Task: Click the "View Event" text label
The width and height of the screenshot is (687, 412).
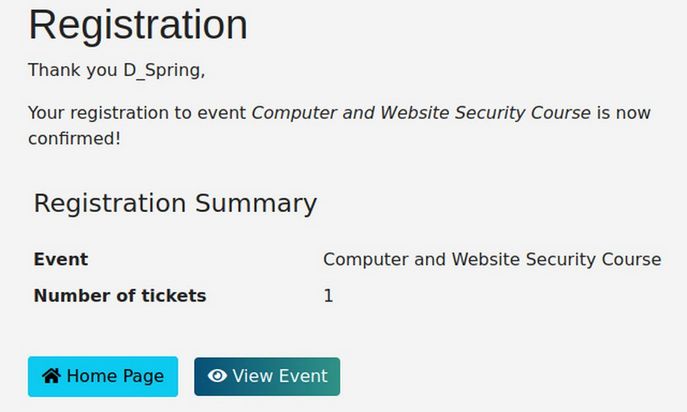Action: (280, 376)
